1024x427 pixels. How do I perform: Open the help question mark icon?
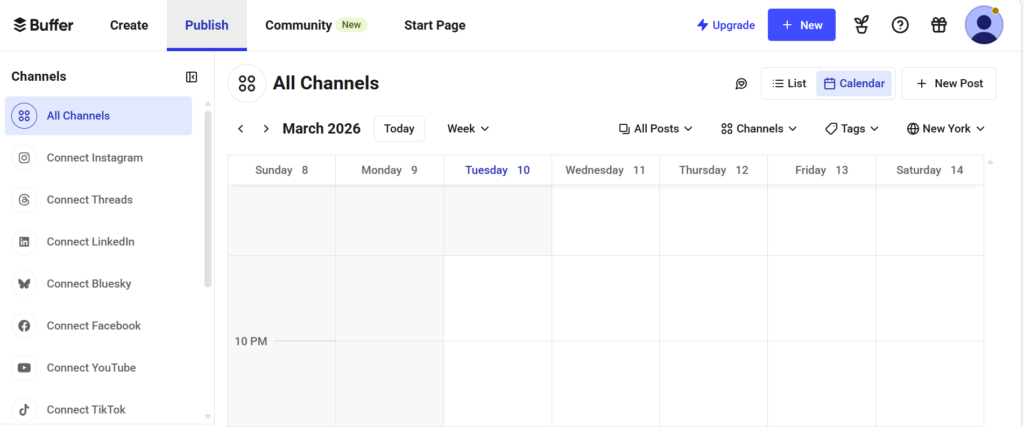(900, 25)
